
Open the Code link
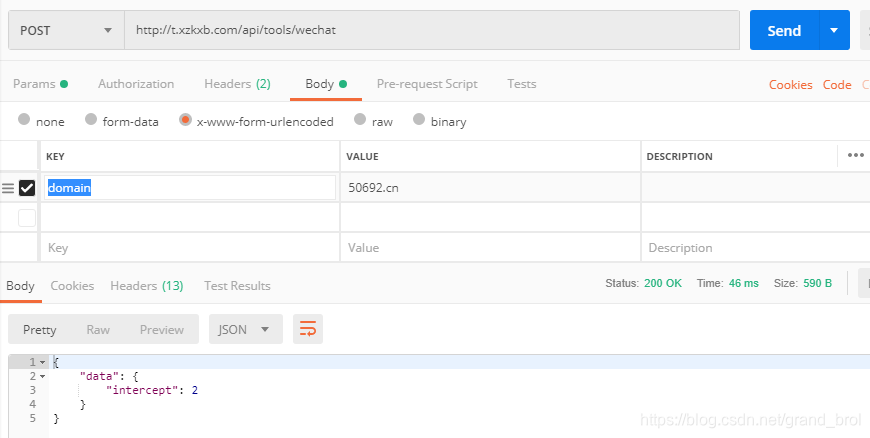click(837, 85)
